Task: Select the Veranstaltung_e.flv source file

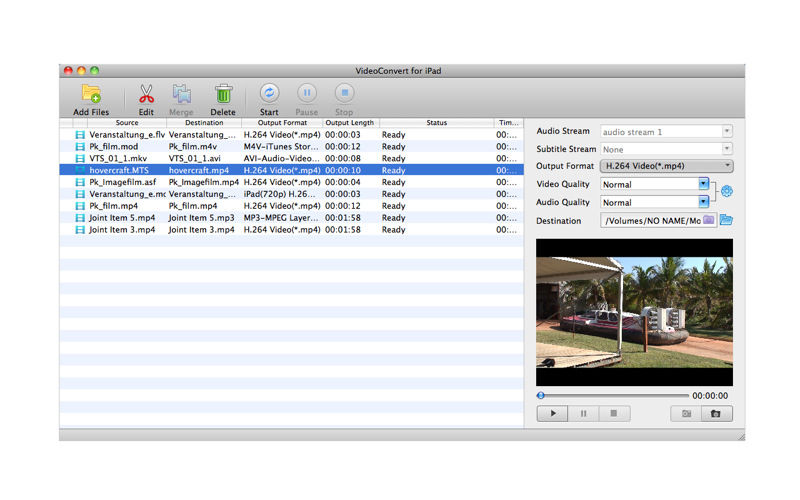Action: 127,135
